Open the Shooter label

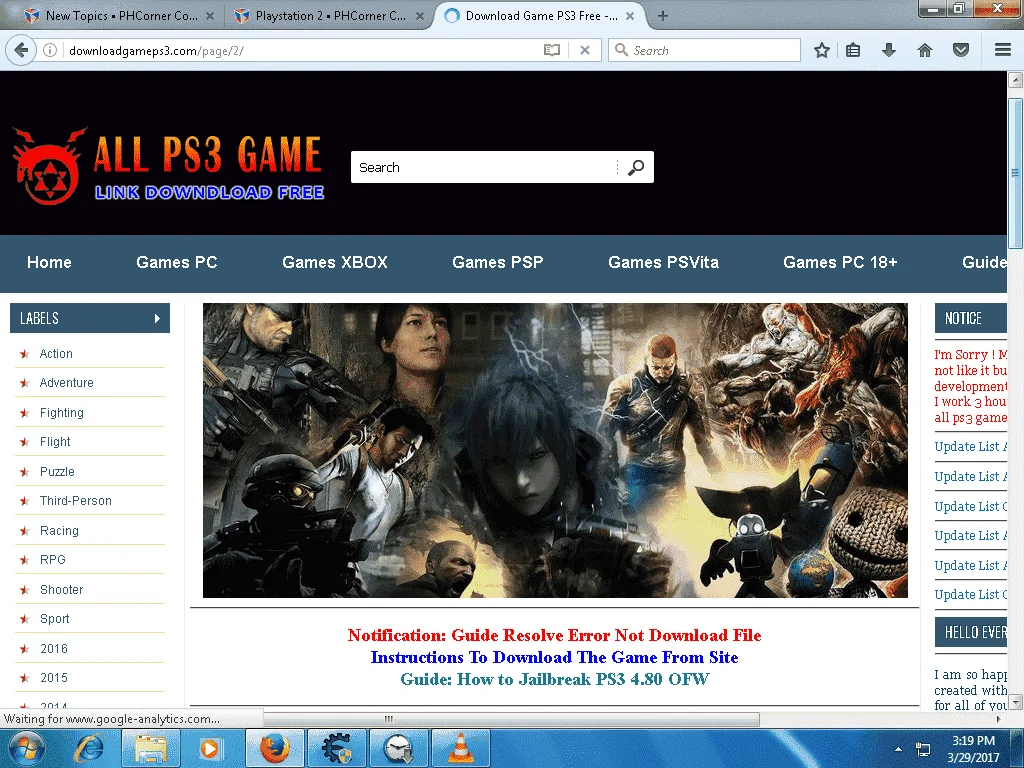click(61, 590)
